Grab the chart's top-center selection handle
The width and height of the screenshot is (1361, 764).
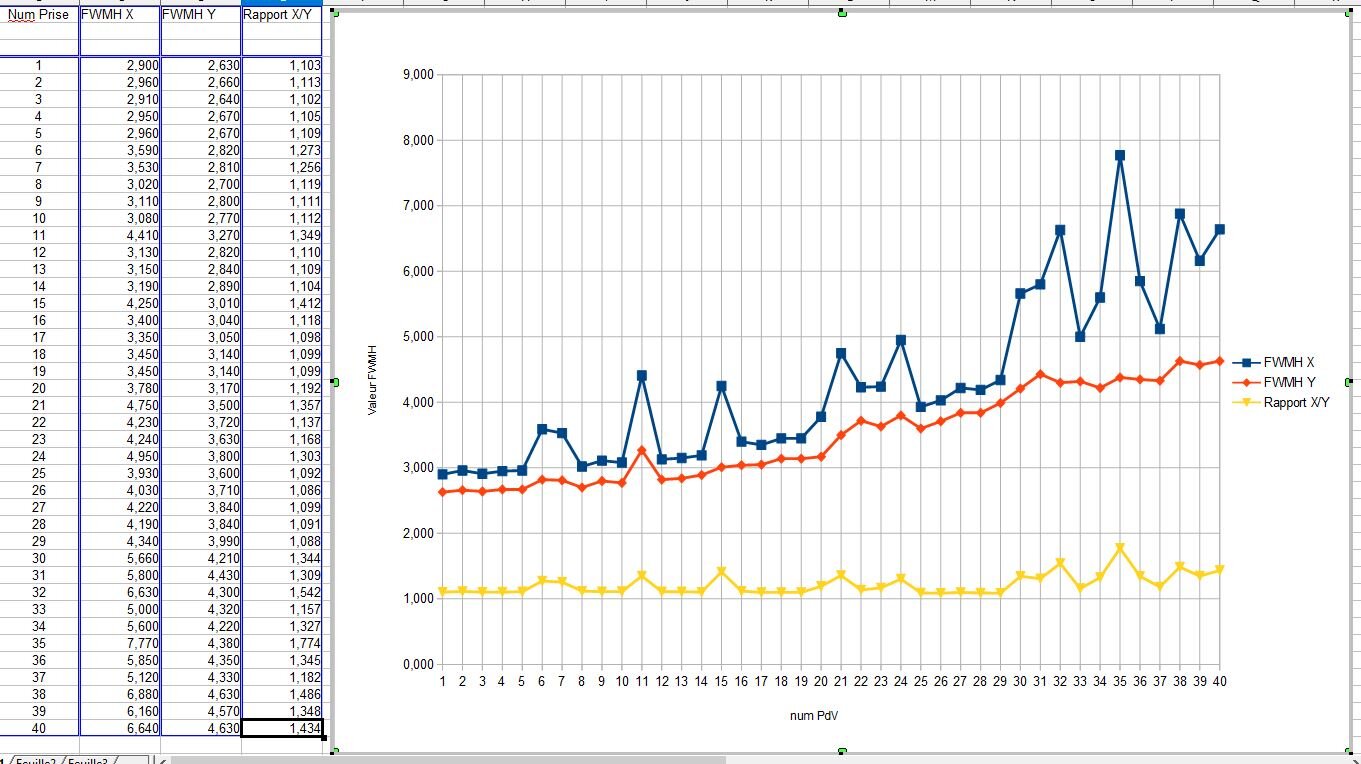tap(842, 12)
